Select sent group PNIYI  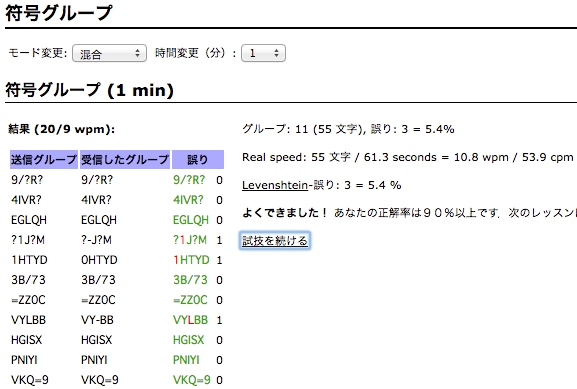point(24,360)
